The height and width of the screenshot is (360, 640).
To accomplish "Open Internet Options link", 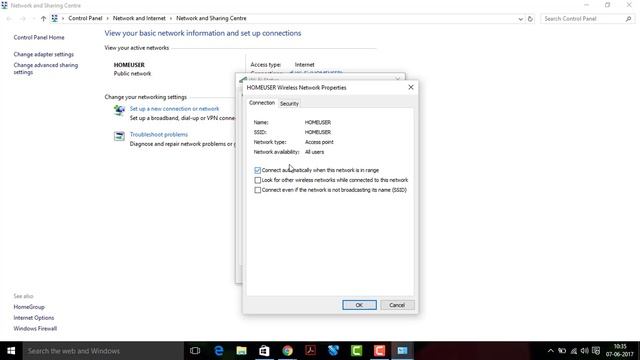I will 34,318.
